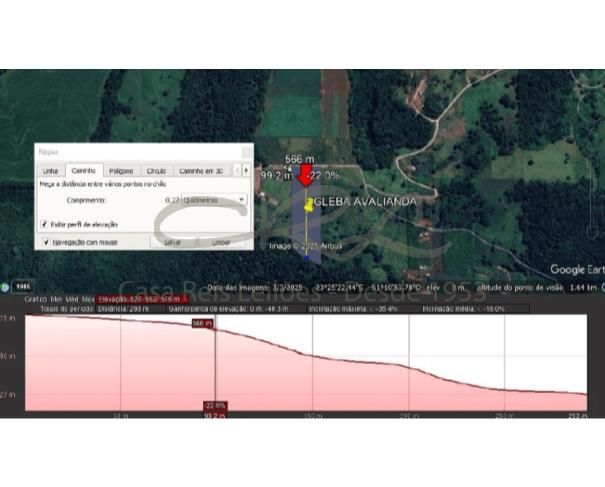Click the Comprimento value 0.27
The height and width of the screenshot is (487, 605).
coord(172,200)
